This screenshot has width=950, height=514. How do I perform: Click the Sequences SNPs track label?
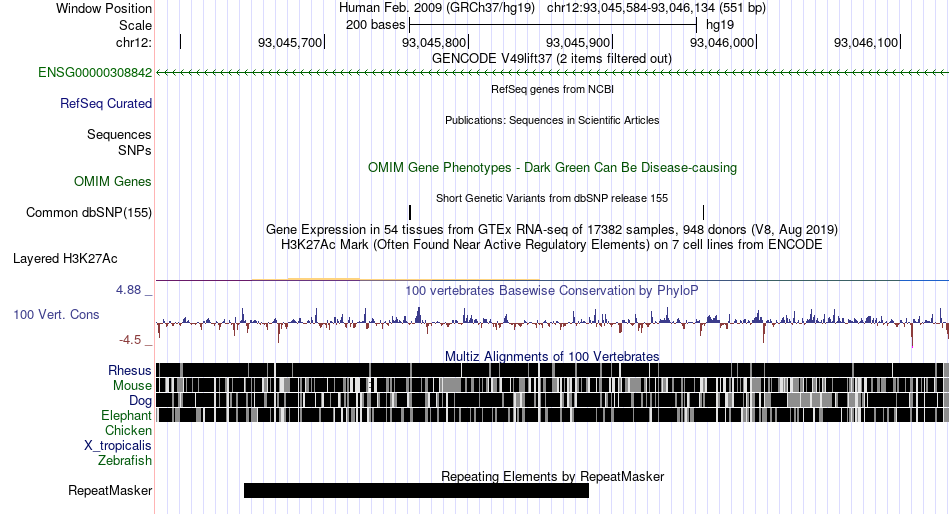tap(119, 142)
